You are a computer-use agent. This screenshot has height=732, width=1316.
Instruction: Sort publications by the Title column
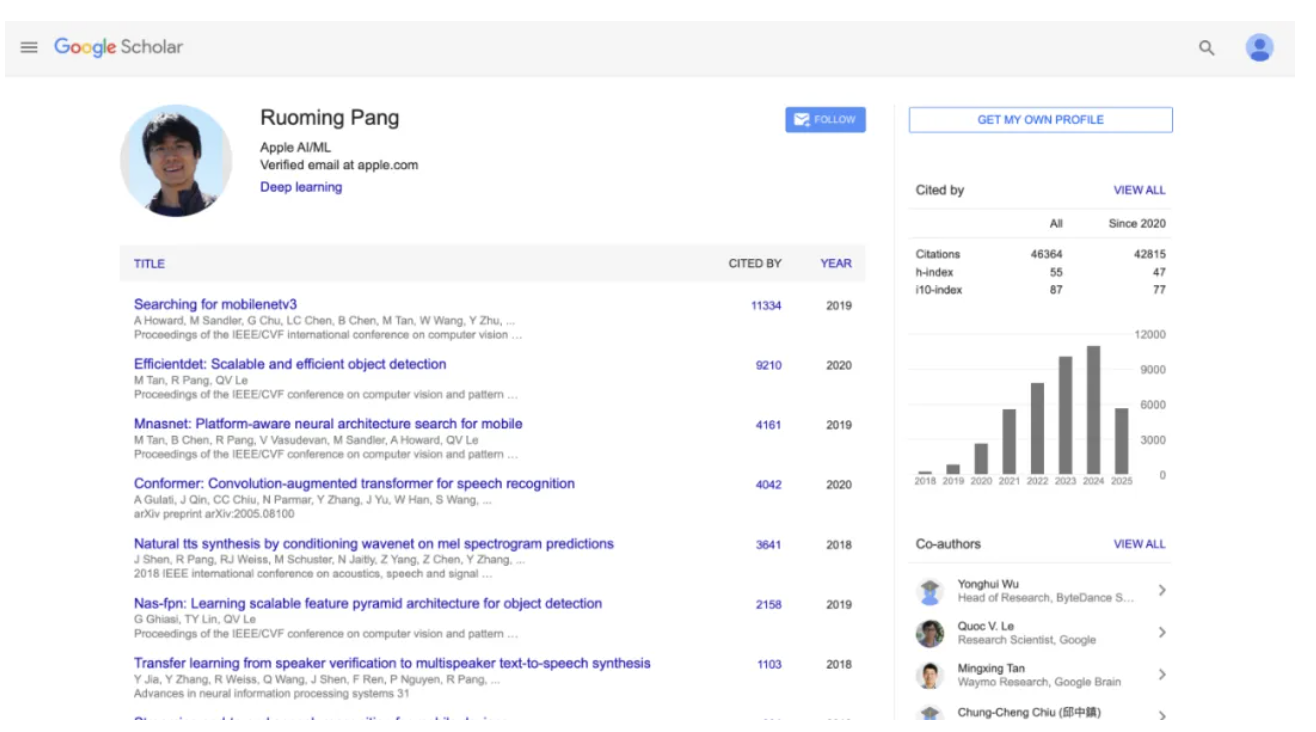[149, 264]
